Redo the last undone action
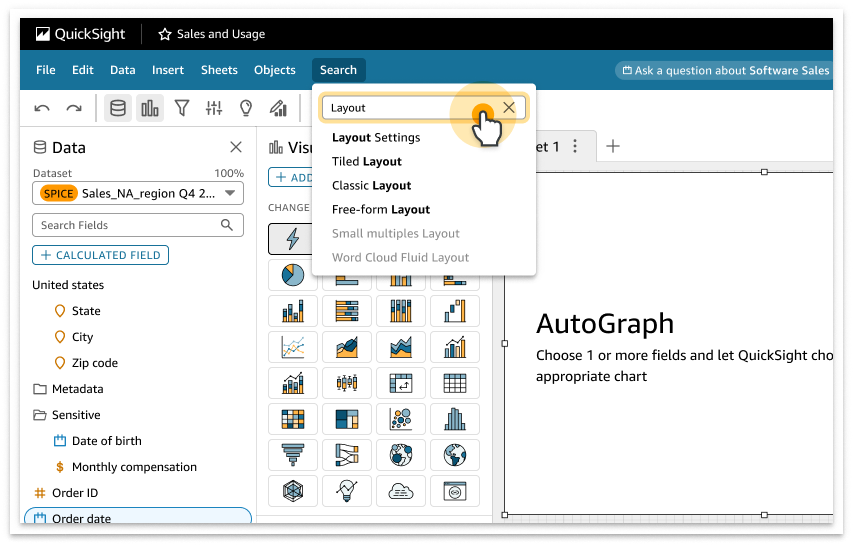The width and height of the screenshot is (853, 545). click(74, 108)
